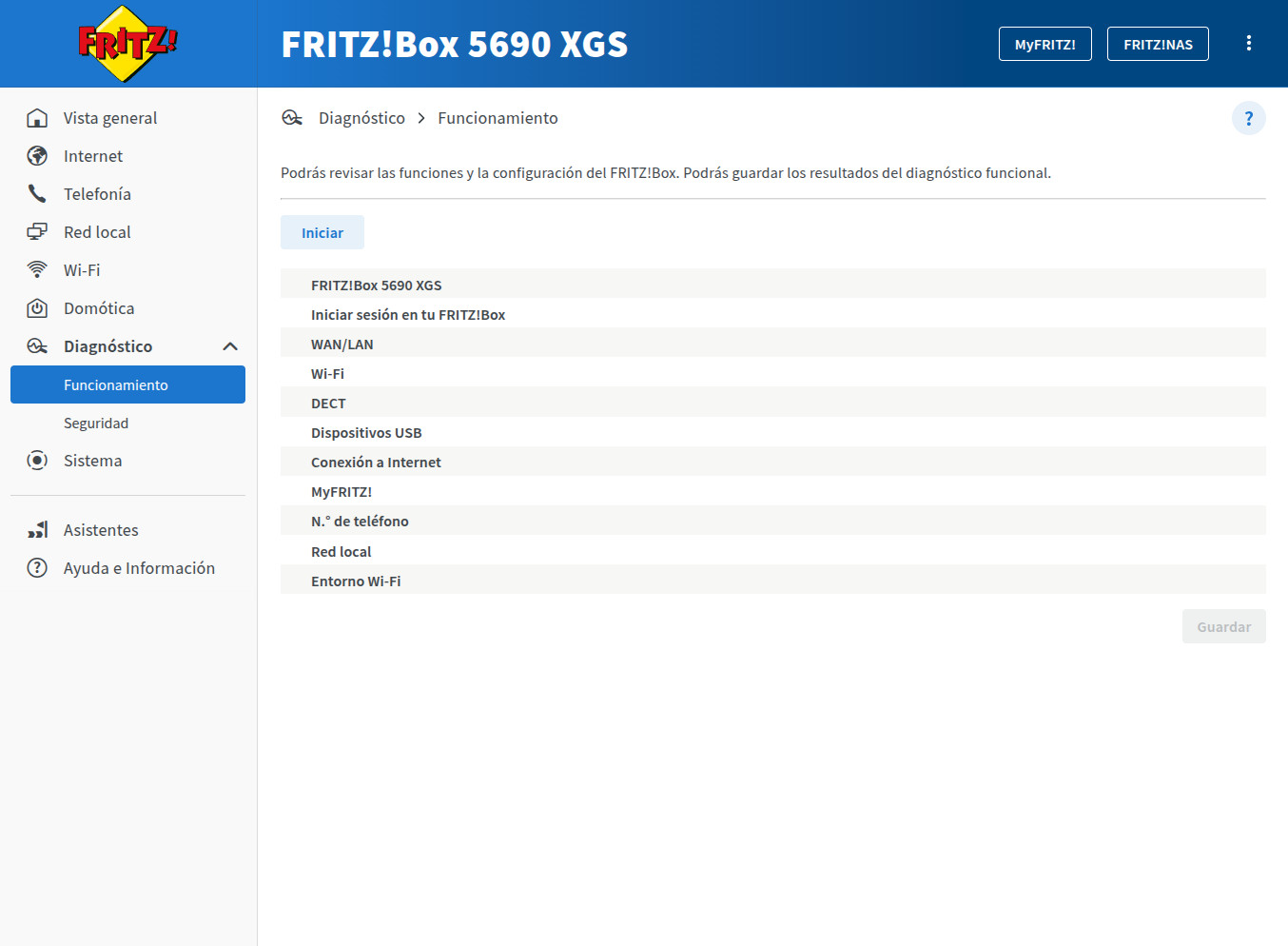The image size is (1288, 946).
Task: Click the MyFRITZ! row in list
Action: [x=772, y=491]
